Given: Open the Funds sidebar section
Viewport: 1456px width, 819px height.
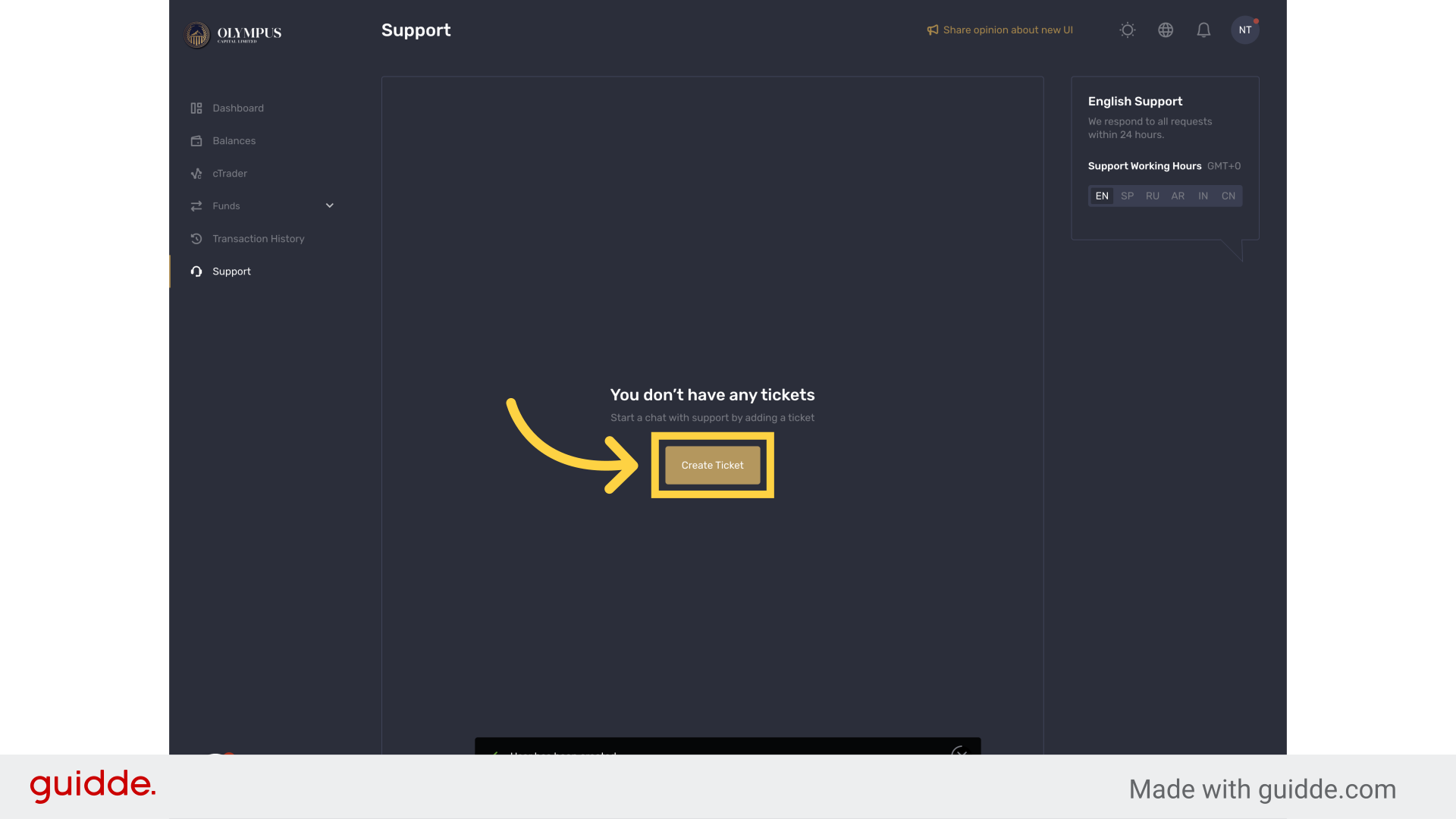Looking at the screenshot, I should click(226, 206).
